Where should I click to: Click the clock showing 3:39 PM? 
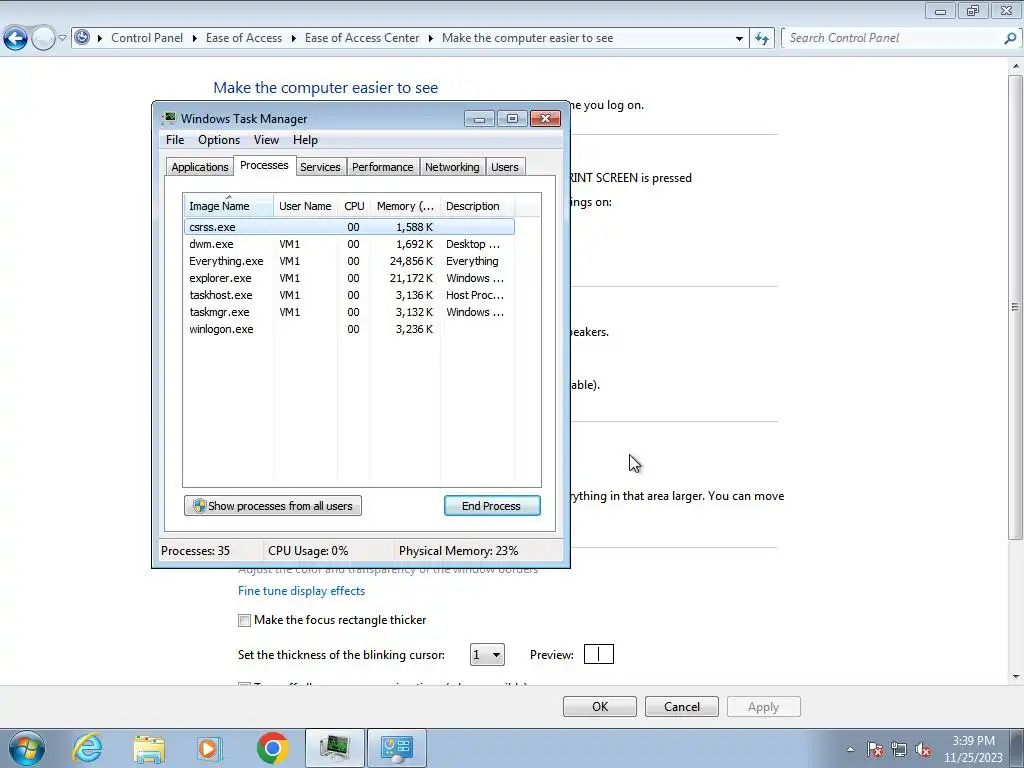tap(973, 741)
